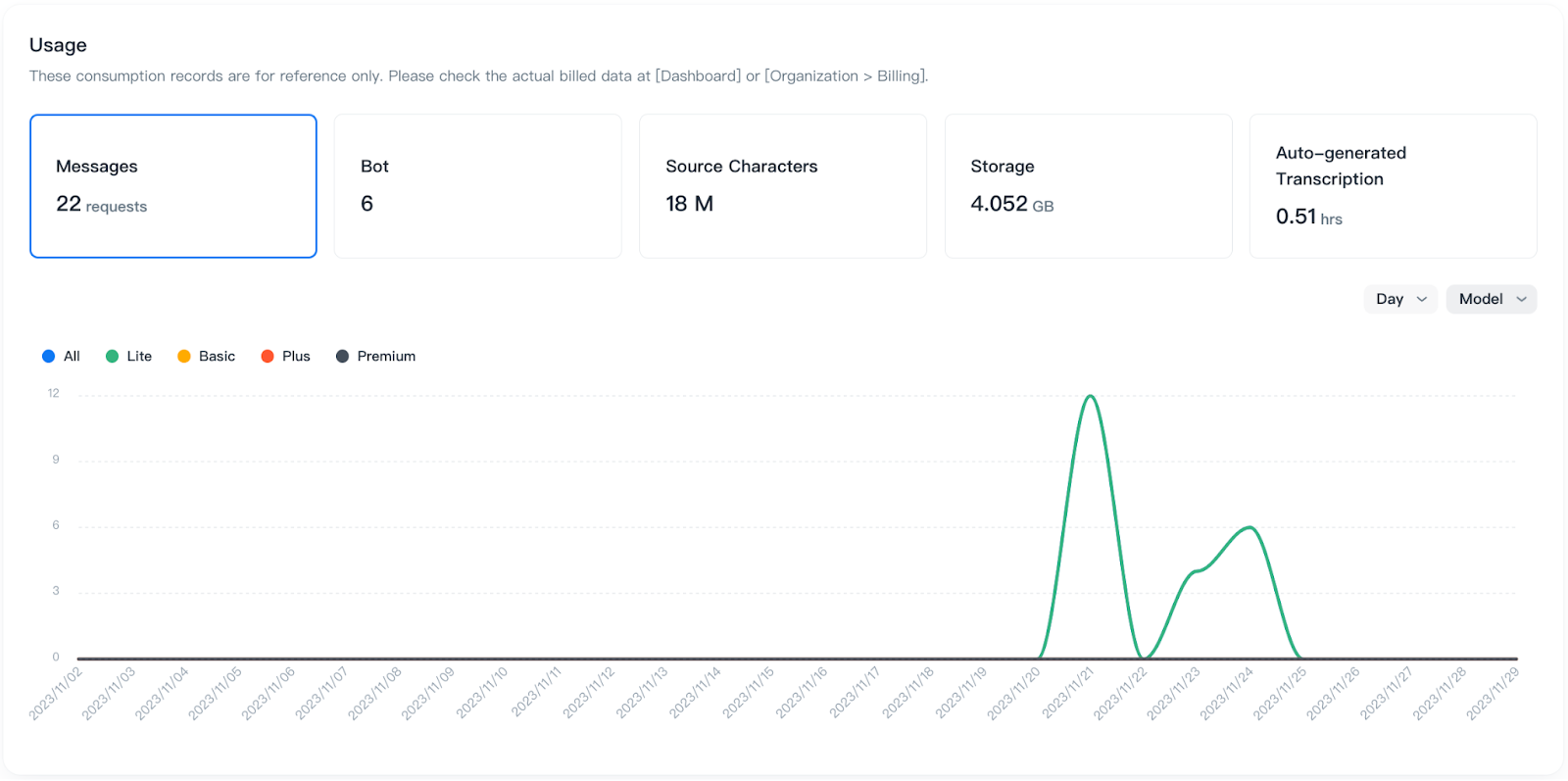The width and height of the screenshot is (1568, 781).
Task: Click the 12-request peak on the chart
Action: pos(1090,397)
